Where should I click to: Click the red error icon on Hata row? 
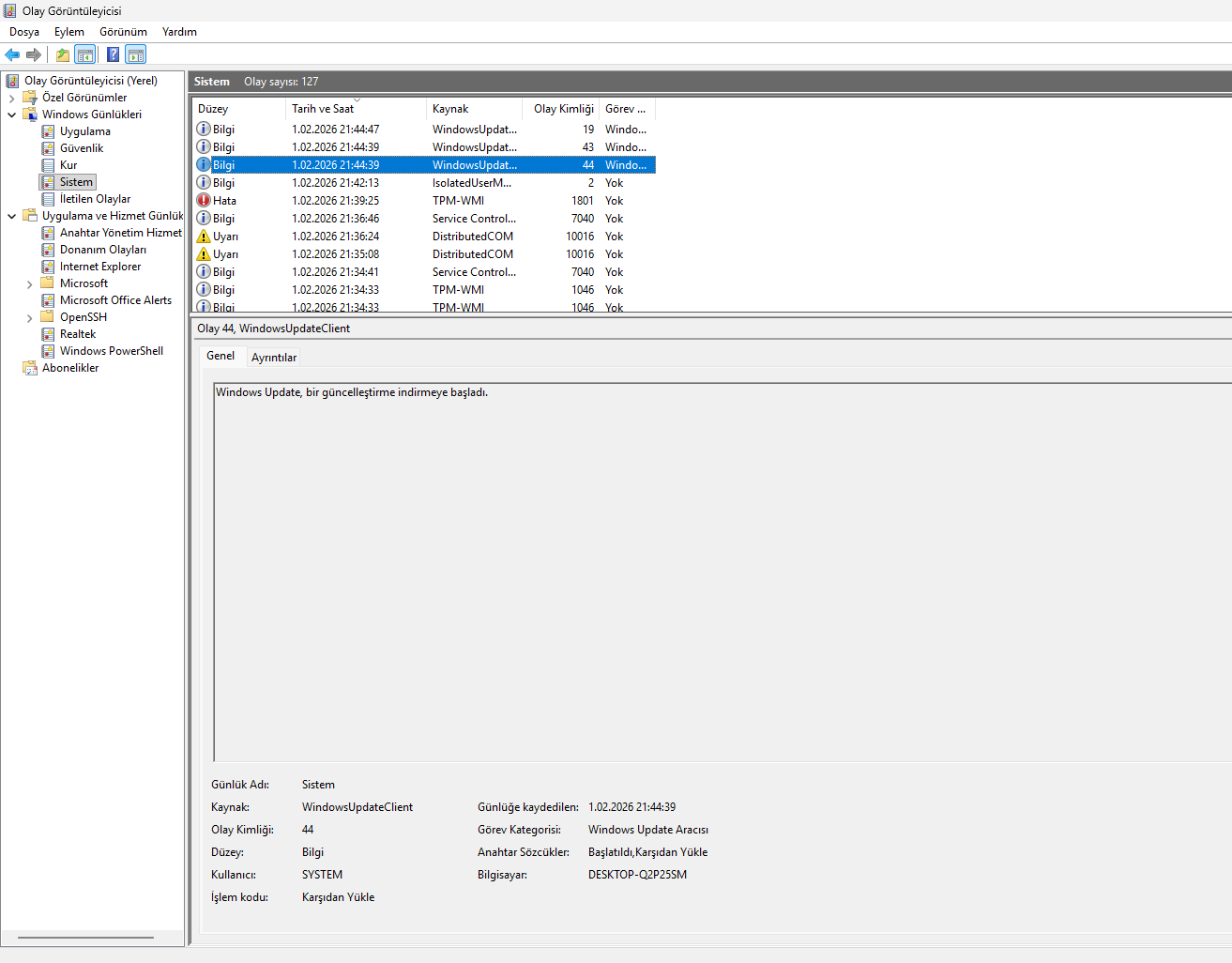[x=204, y=200]
